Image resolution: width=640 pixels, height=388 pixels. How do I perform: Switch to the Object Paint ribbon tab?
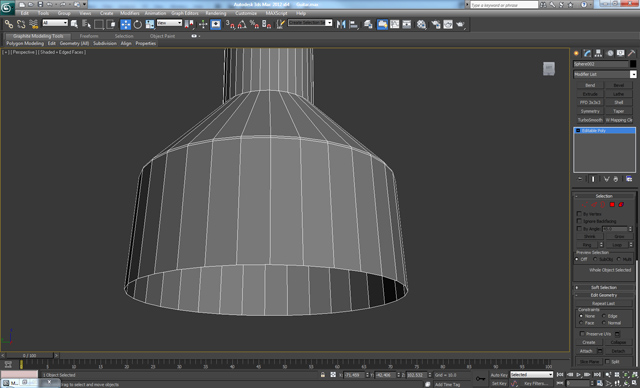click(x=162, y=36)
